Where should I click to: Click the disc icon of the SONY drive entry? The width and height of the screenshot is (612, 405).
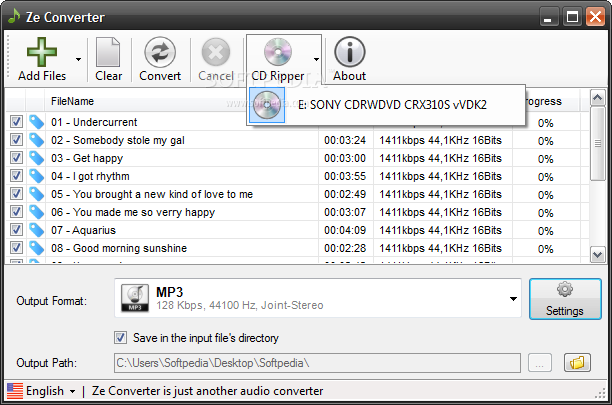(x=267, y=105)
